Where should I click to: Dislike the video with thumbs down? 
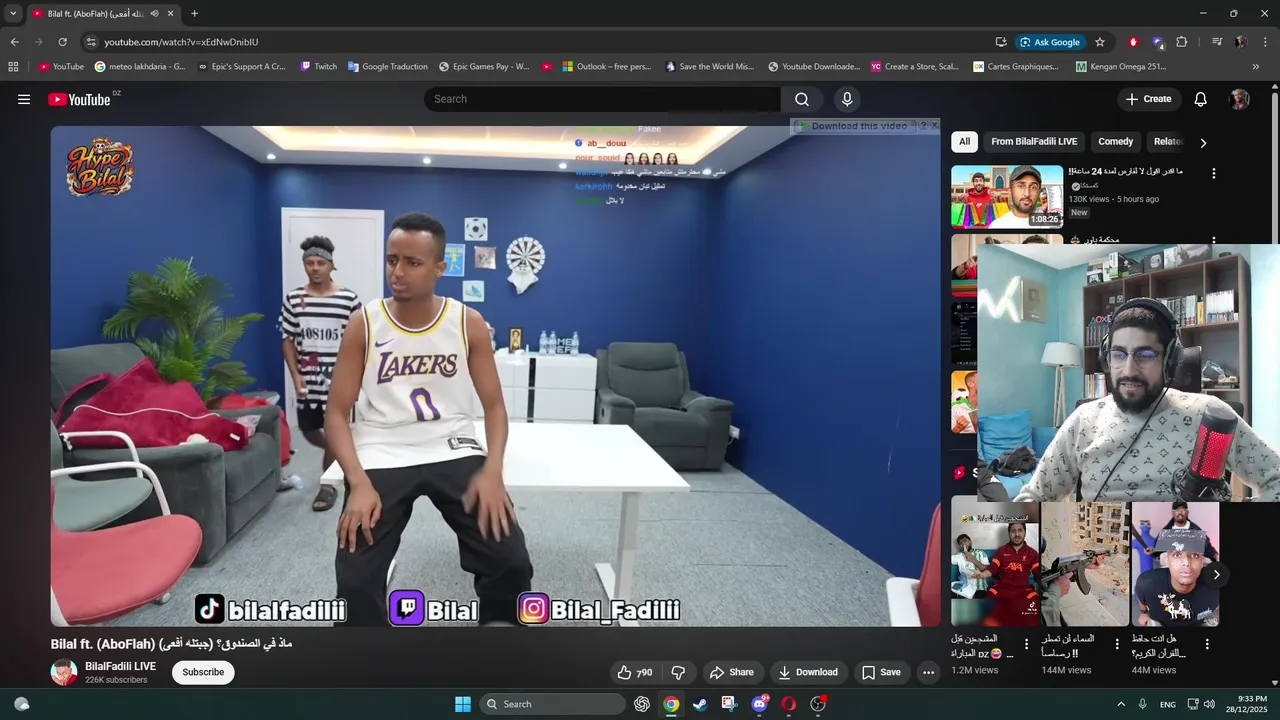pos(678,672)
